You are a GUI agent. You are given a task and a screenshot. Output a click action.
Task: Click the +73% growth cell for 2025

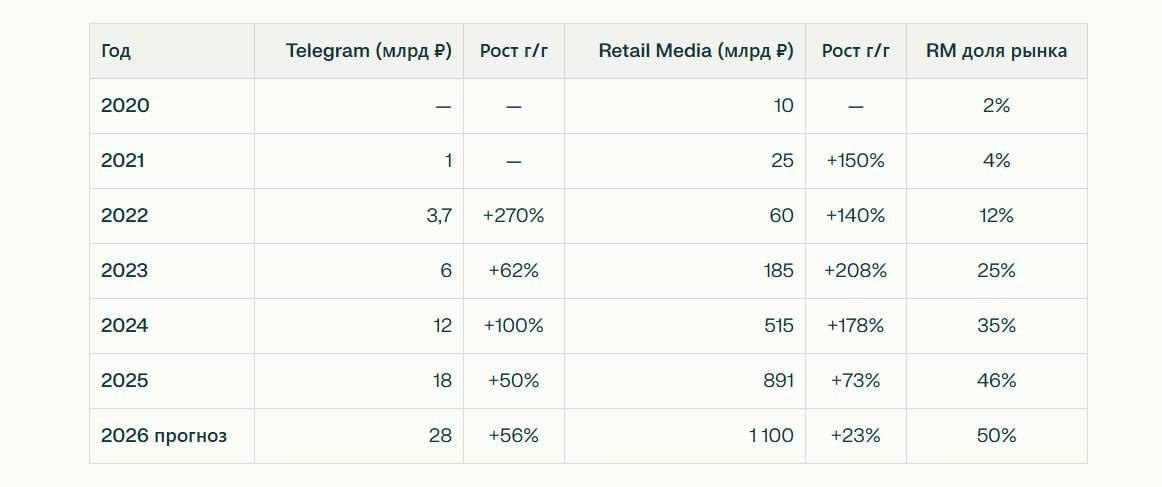click(856, 381)
